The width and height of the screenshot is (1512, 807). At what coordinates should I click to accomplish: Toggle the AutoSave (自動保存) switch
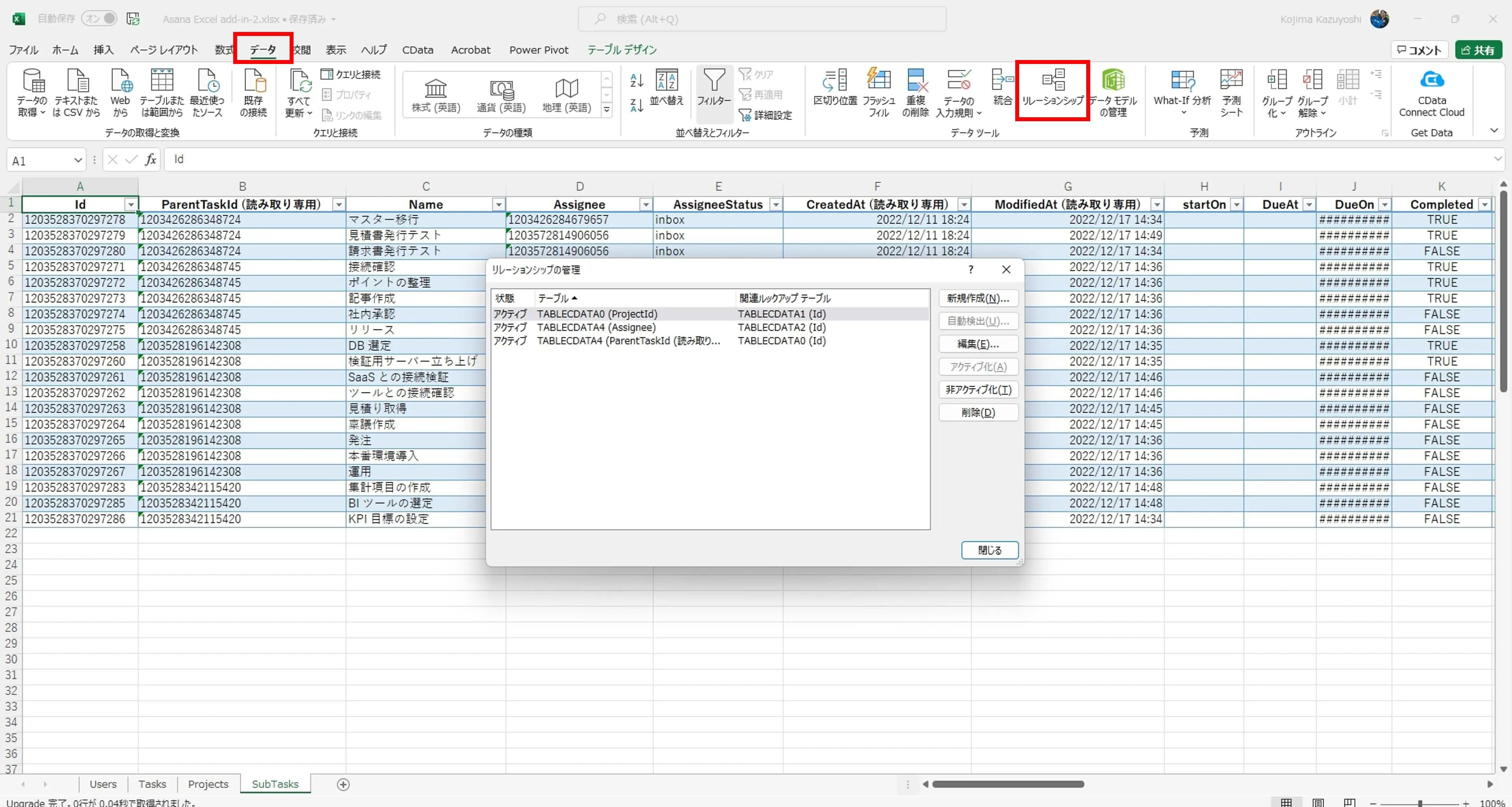pyautogui.click(x=99, y=19)
